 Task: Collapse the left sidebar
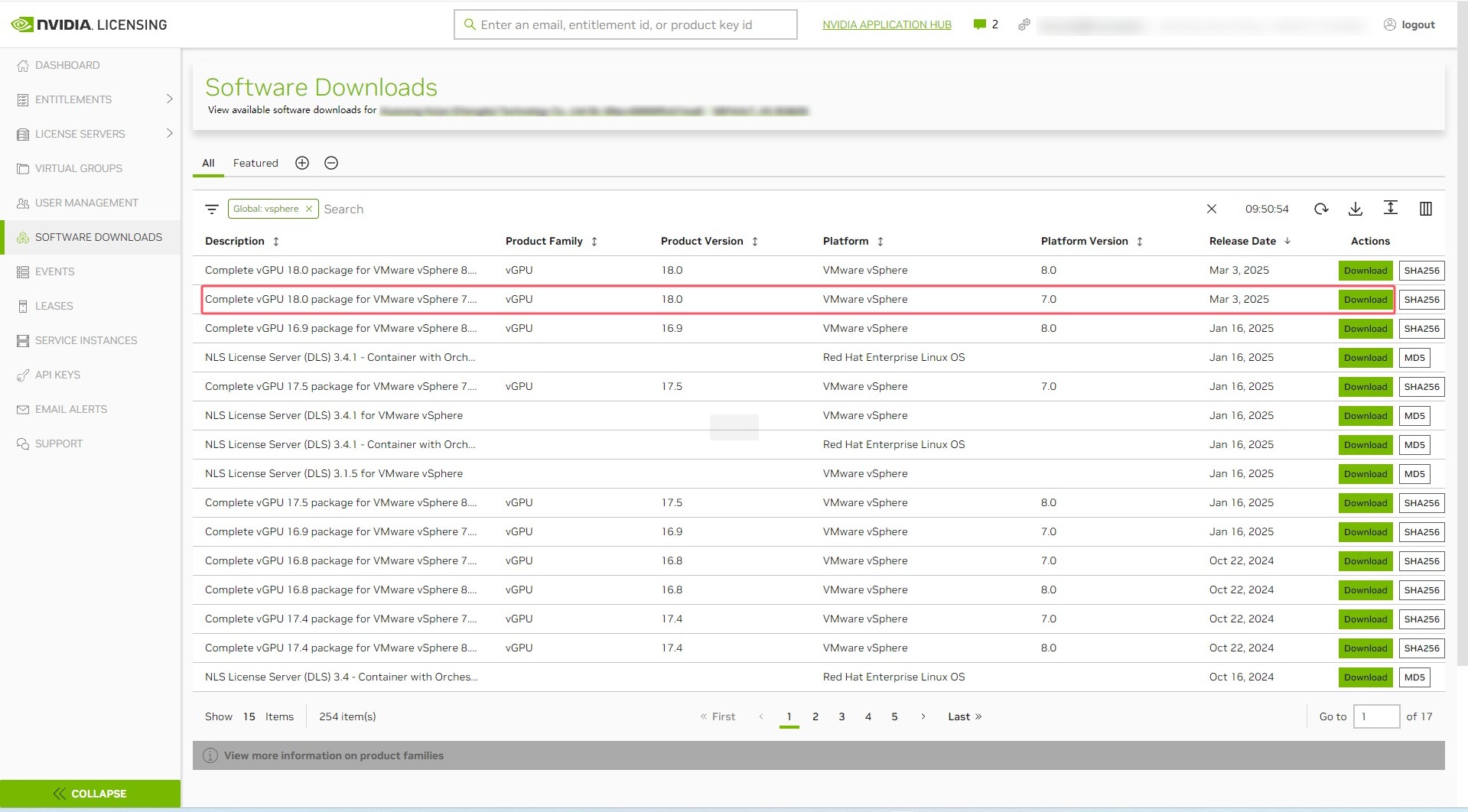(x=90, y=794)
